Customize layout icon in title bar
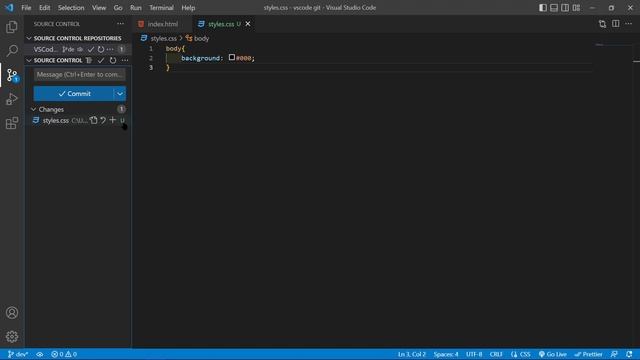 576,8
